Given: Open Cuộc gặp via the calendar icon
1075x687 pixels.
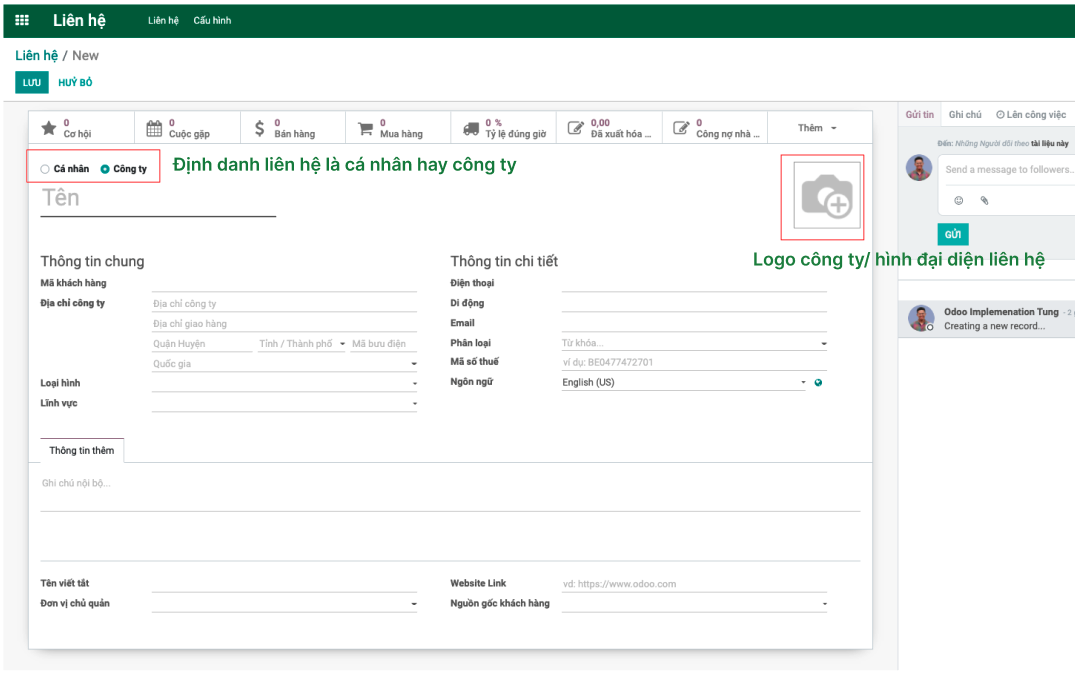Looking at the screenshot, I should click(x=156, y=126).
